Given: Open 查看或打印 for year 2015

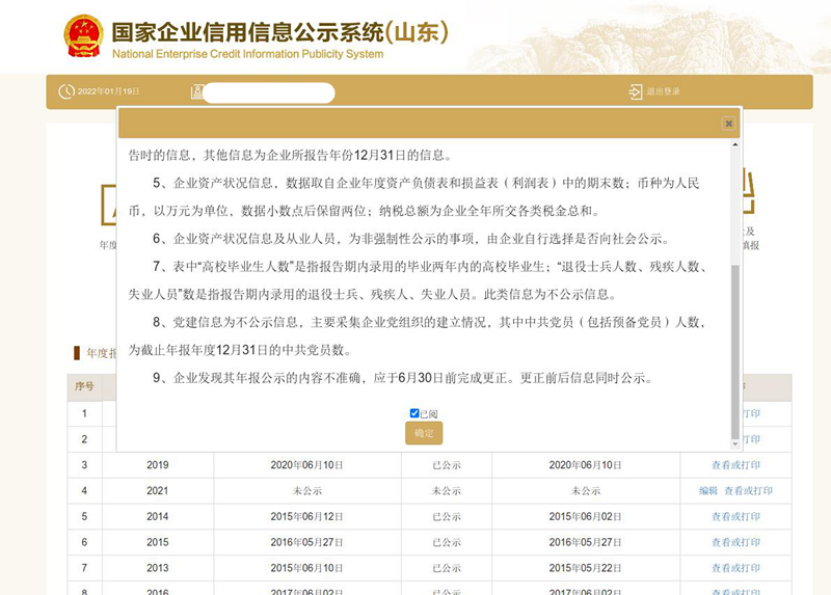Looking at the screenshot, I should (x=736, y=542).
